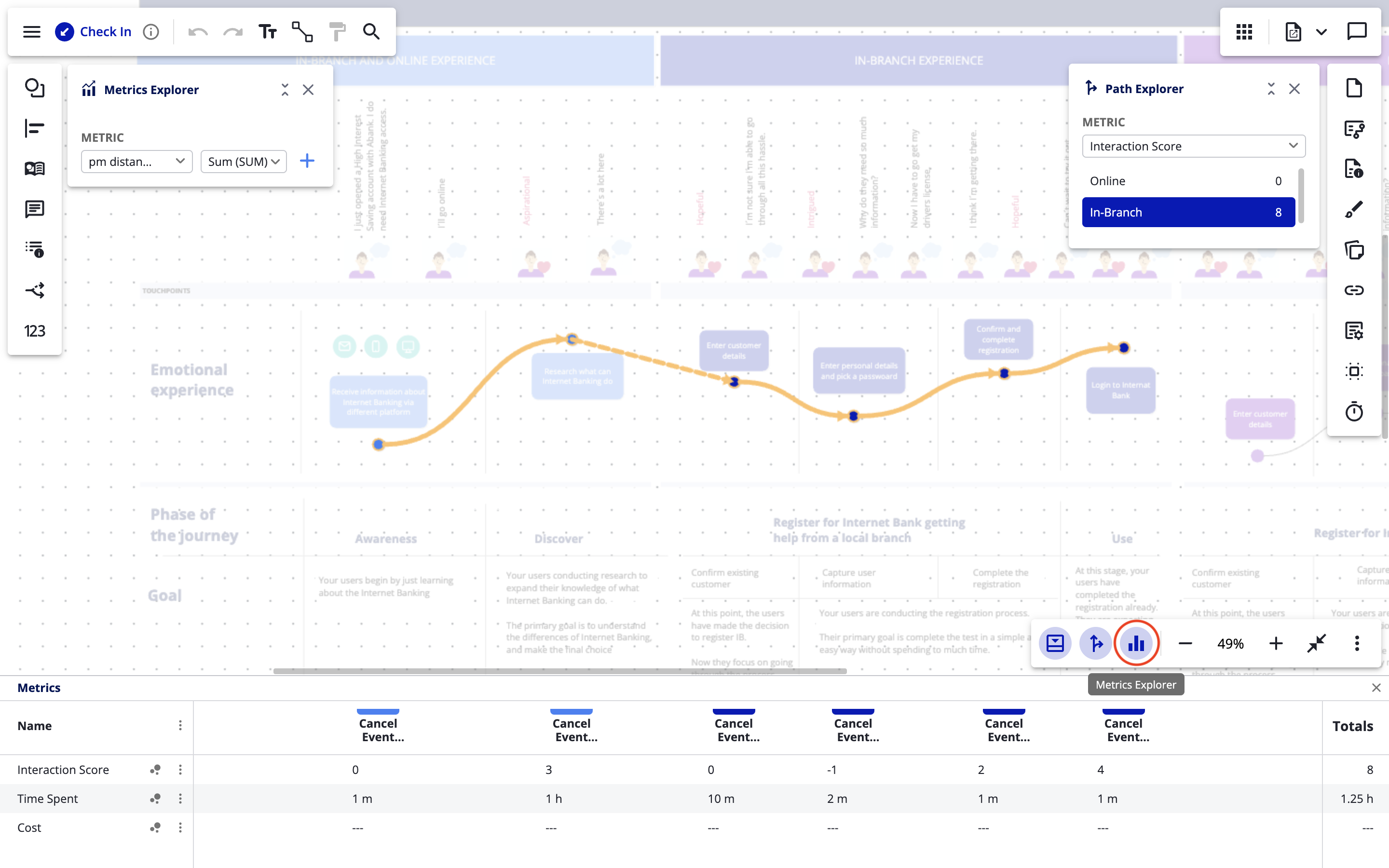1389x868 pixels.
Task: Select the connector line tool
Action: pos(302,31)
